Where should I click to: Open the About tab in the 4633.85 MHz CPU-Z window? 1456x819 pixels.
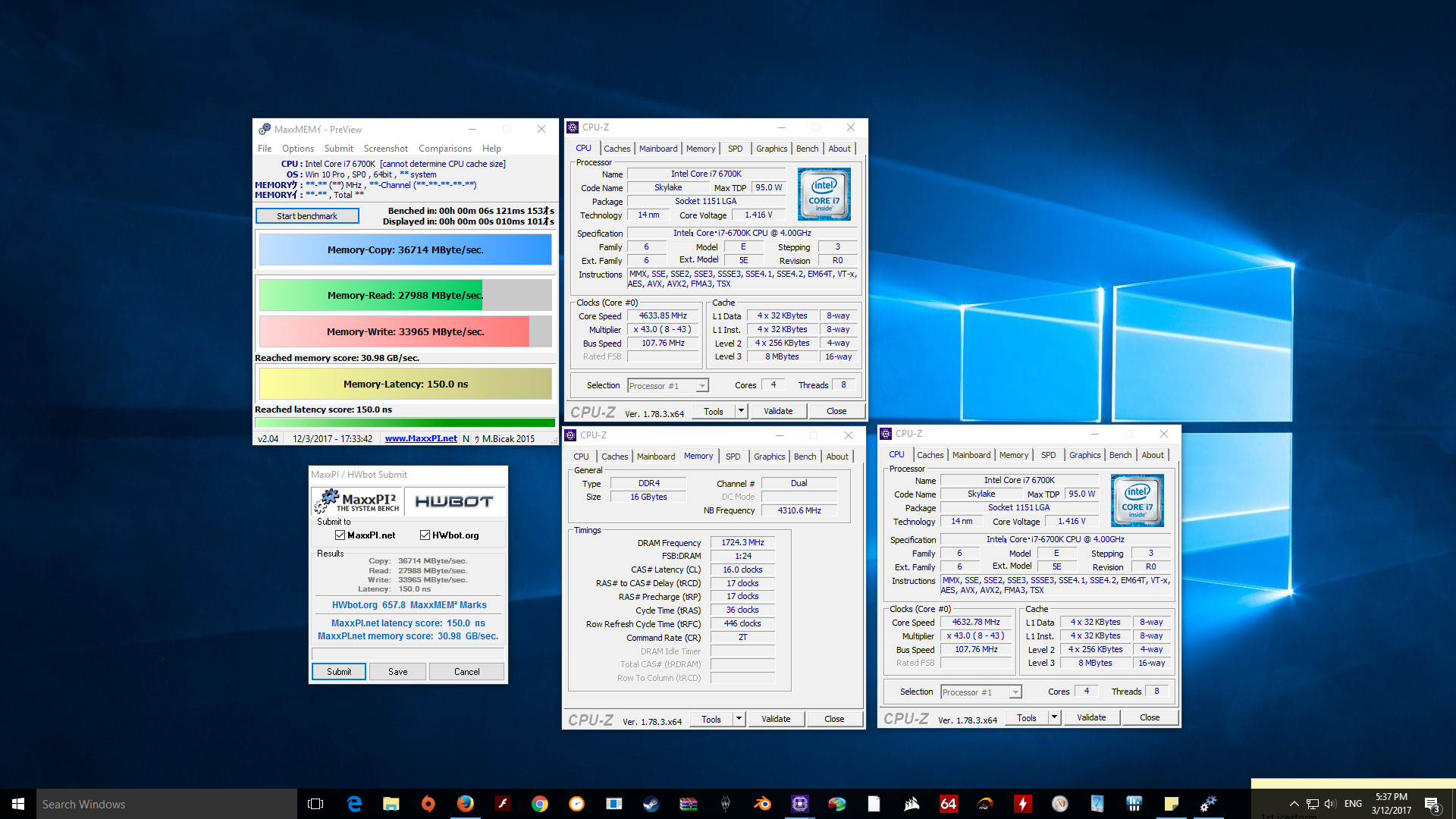pos(839,149)
